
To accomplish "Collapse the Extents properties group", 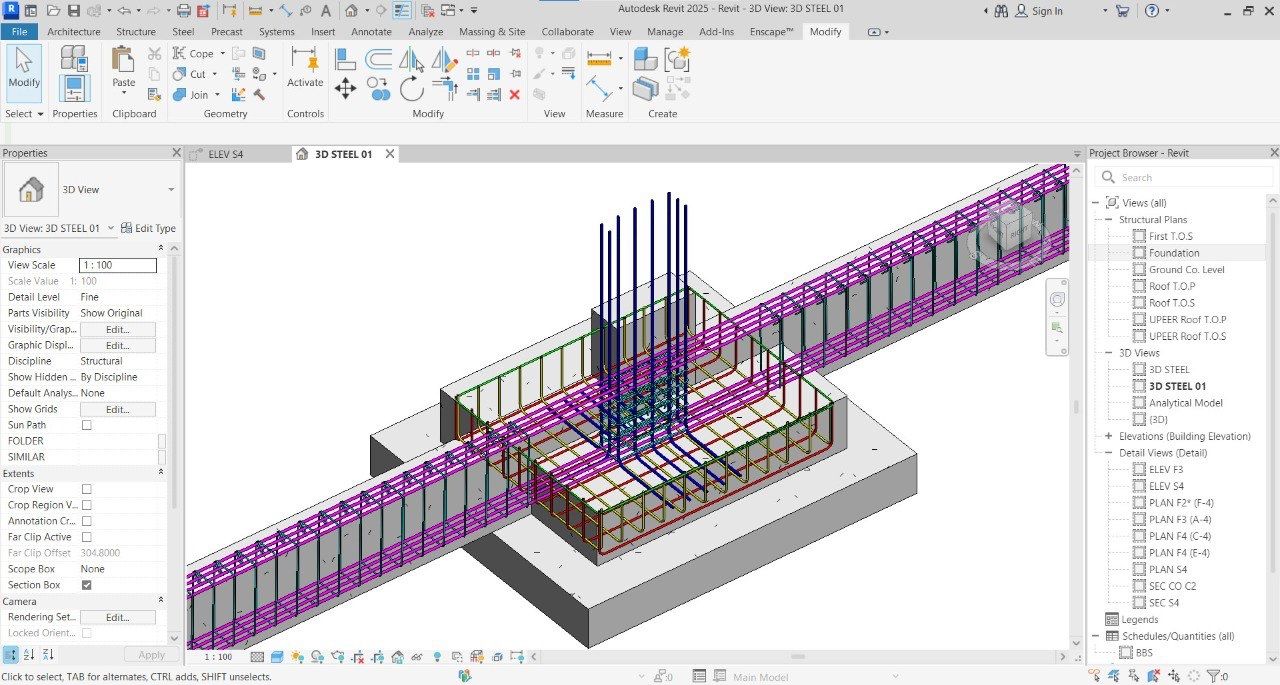I will [161, 473].
